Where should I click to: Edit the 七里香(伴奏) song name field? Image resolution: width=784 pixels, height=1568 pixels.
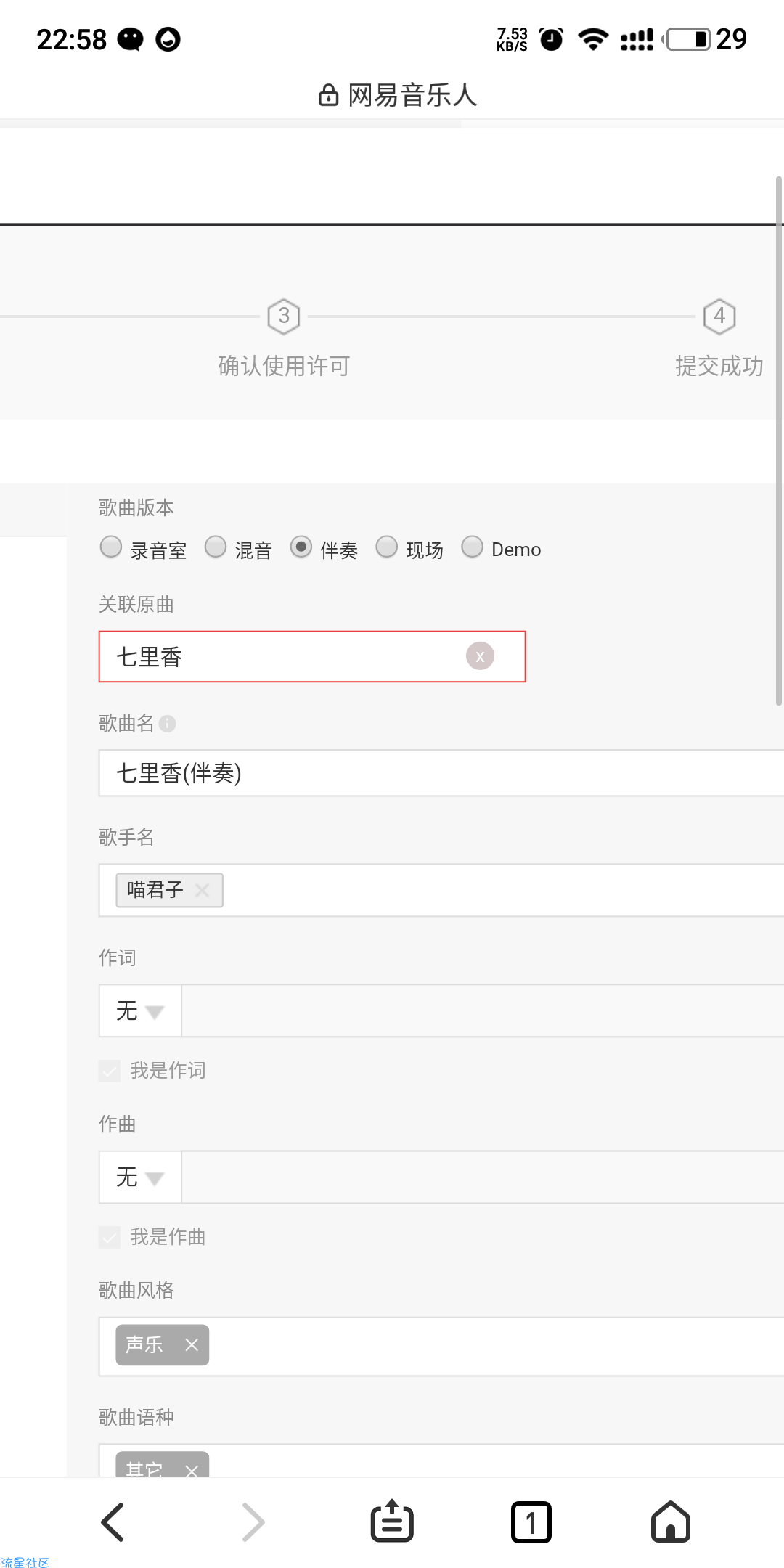pos(441,773)
